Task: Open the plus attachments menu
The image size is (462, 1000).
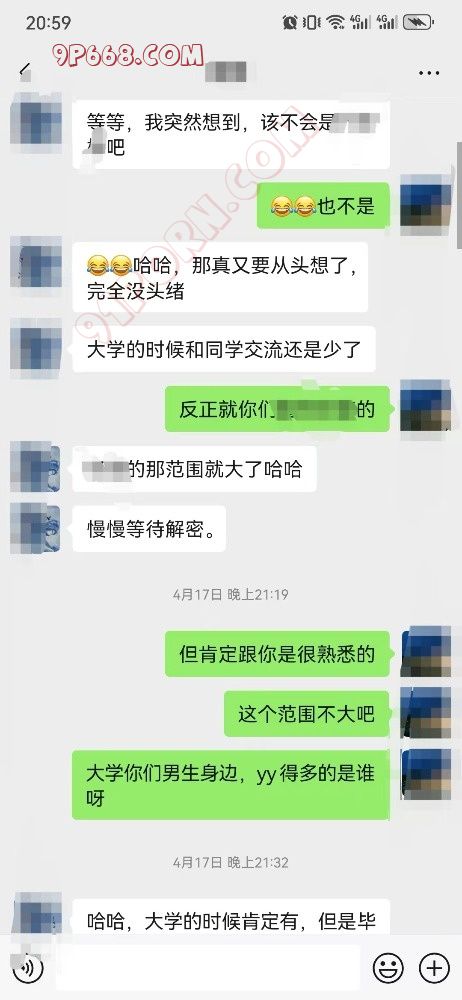Action: [x=435, y=968]
